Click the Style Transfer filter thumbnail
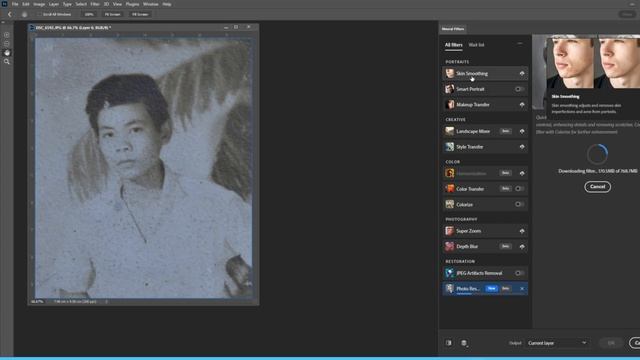Screen dimensions: 640x360 450,147
